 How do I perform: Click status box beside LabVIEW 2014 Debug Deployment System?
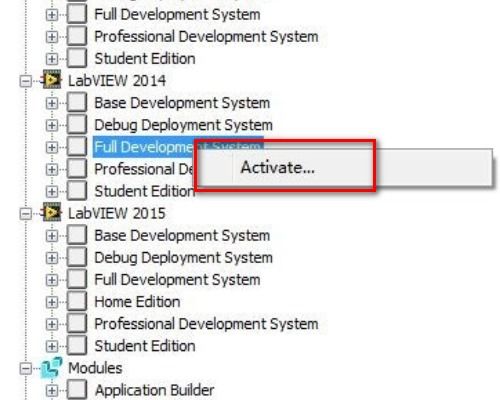click(77, 125)
